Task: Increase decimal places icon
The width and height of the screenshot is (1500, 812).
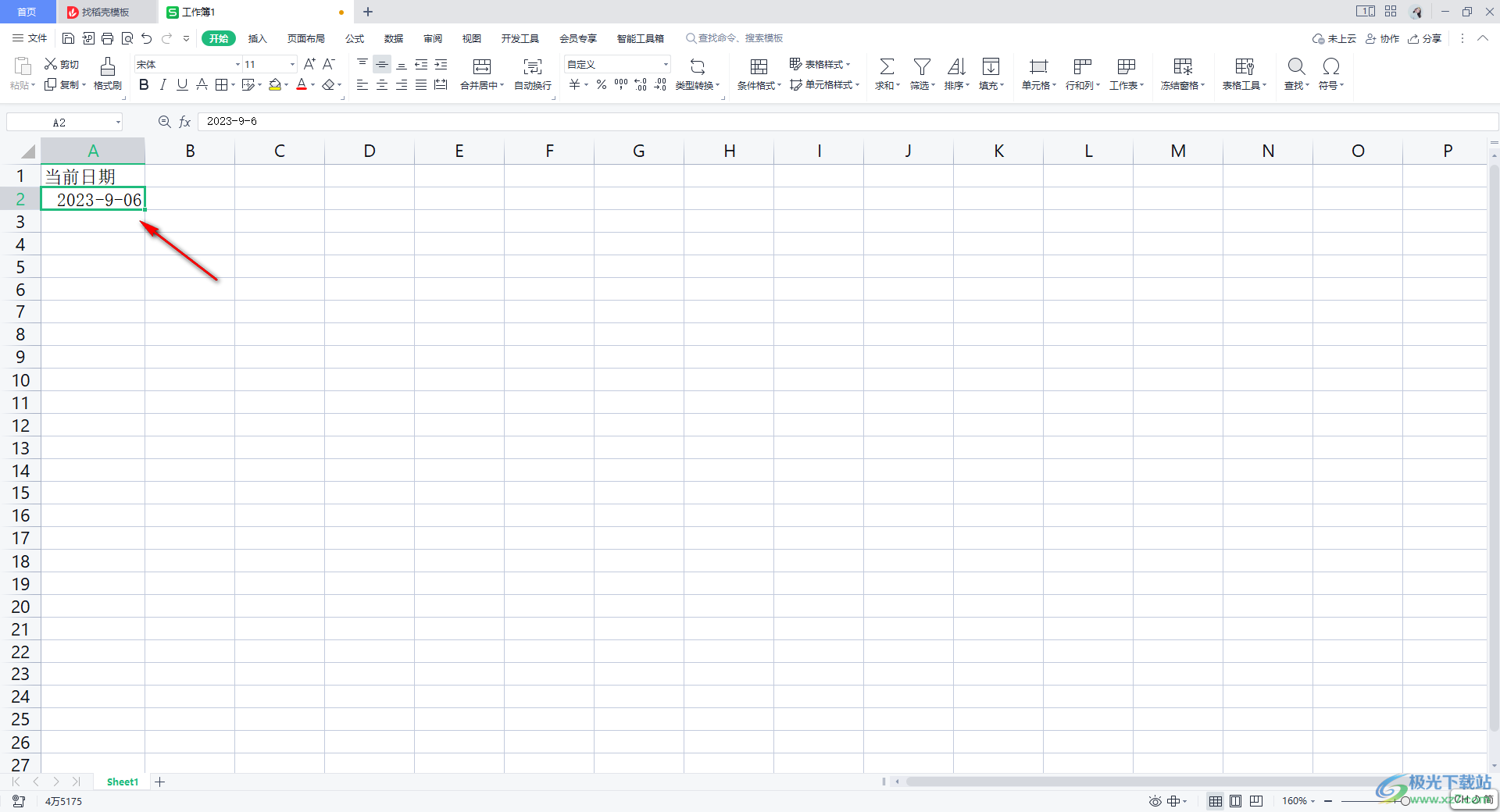Action: point(641,84)
